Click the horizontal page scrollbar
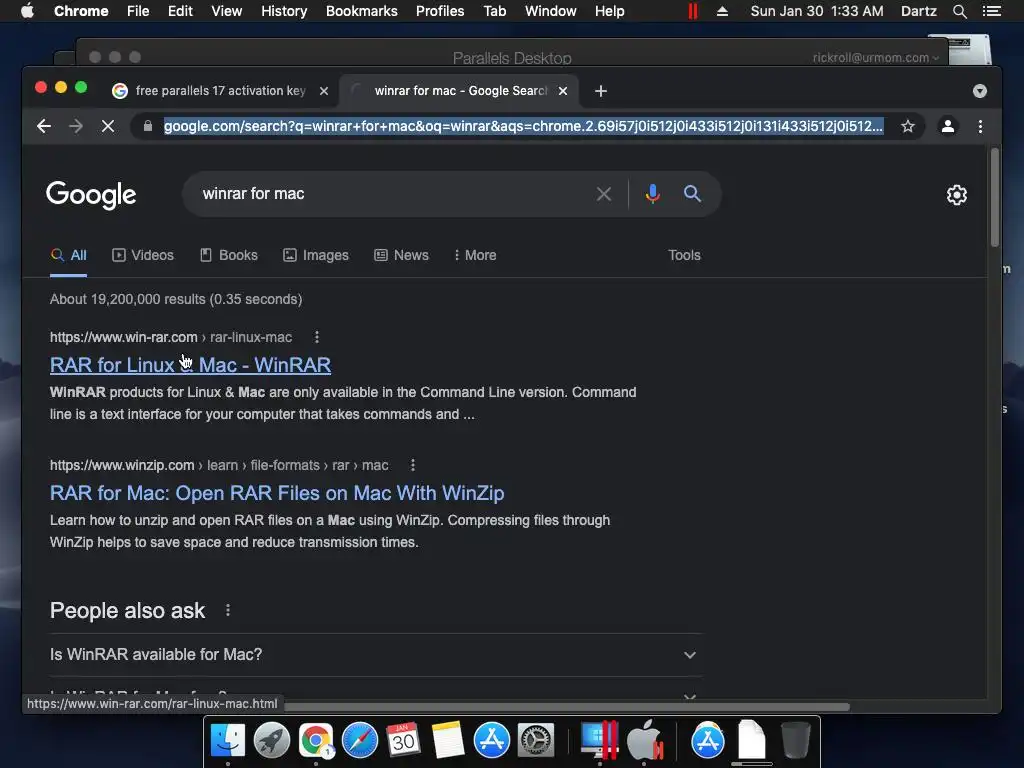 (566, 707)
